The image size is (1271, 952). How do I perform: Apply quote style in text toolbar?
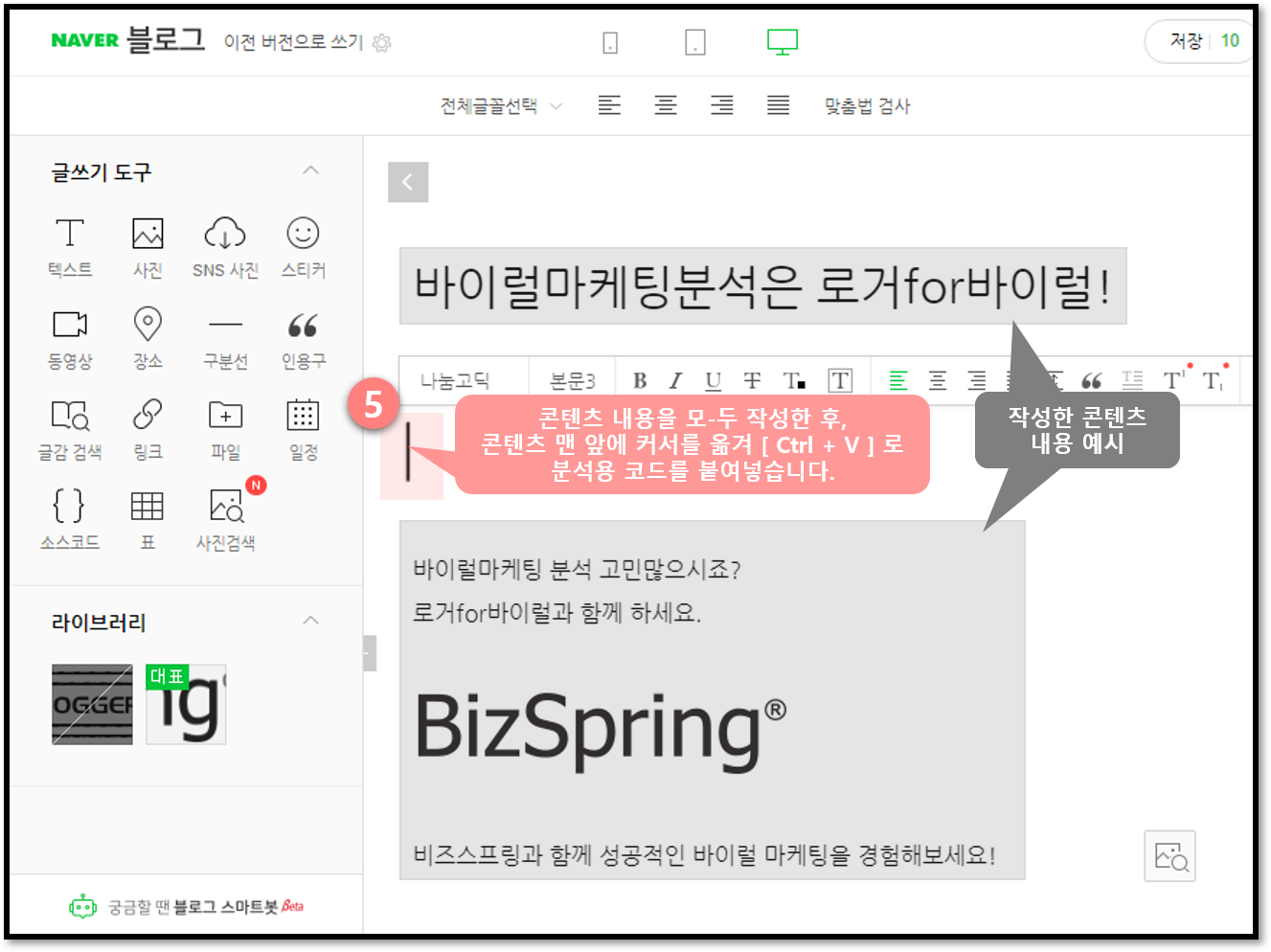(x=1092, y=381)
